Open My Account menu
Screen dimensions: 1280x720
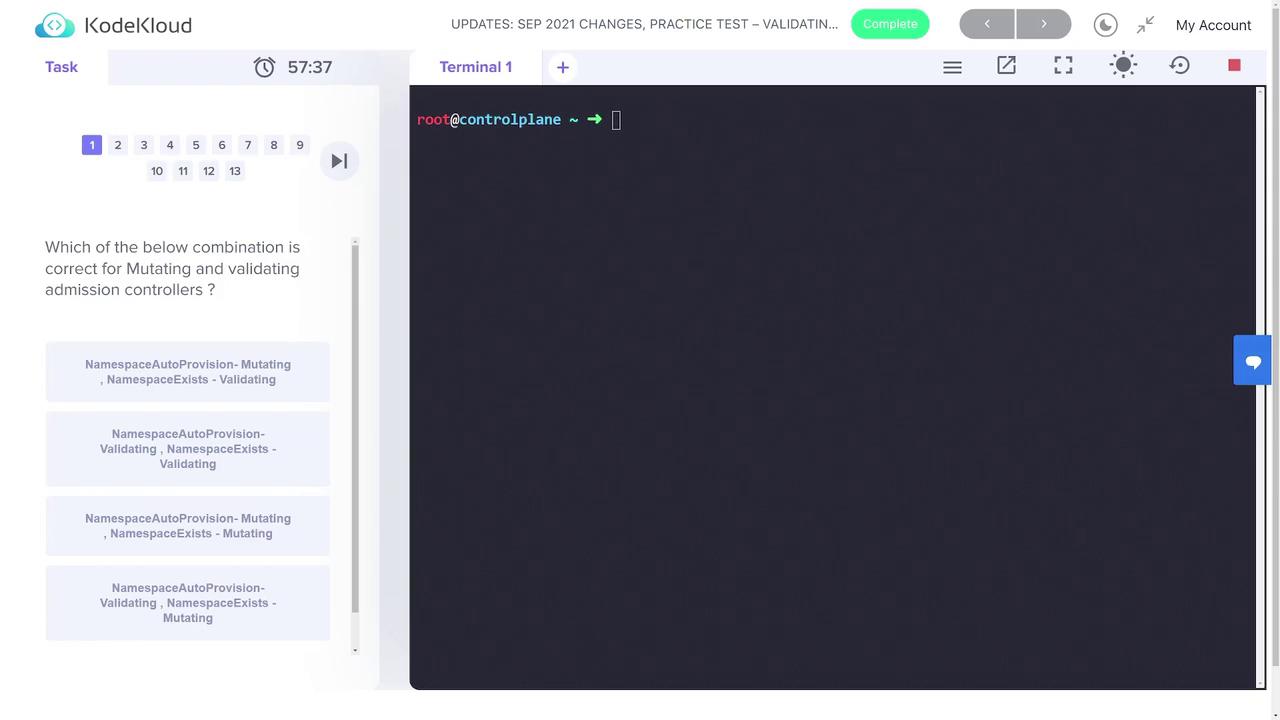[1213, 25]
